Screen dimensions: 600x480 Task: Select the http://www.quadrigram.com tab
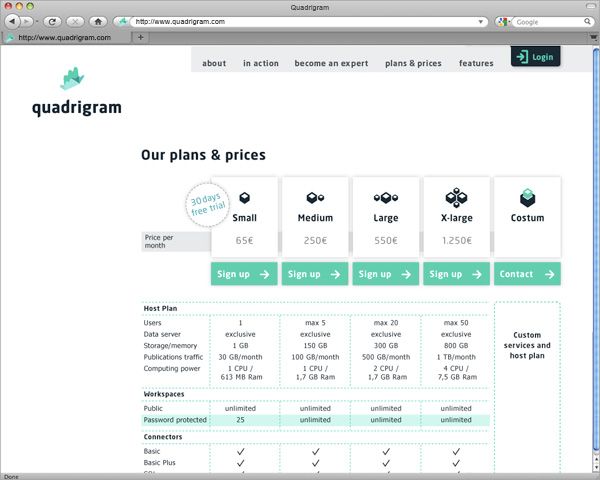(65, 38)
